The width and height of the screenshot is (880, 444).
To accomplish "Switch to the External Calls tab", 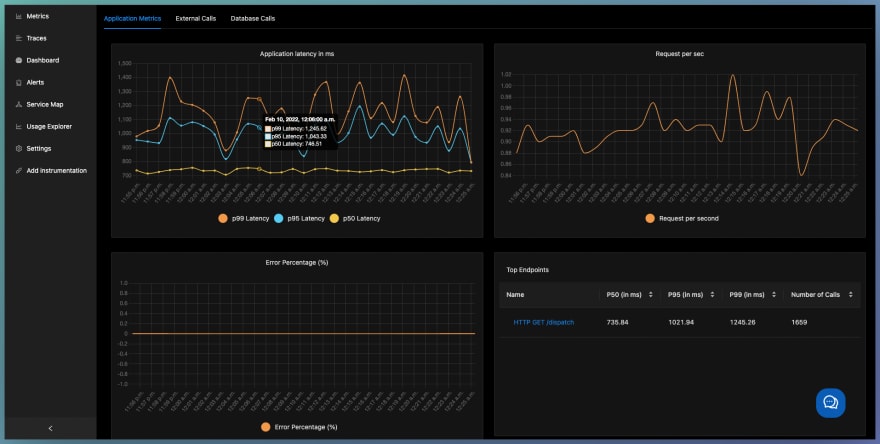I will coord(195,19).
